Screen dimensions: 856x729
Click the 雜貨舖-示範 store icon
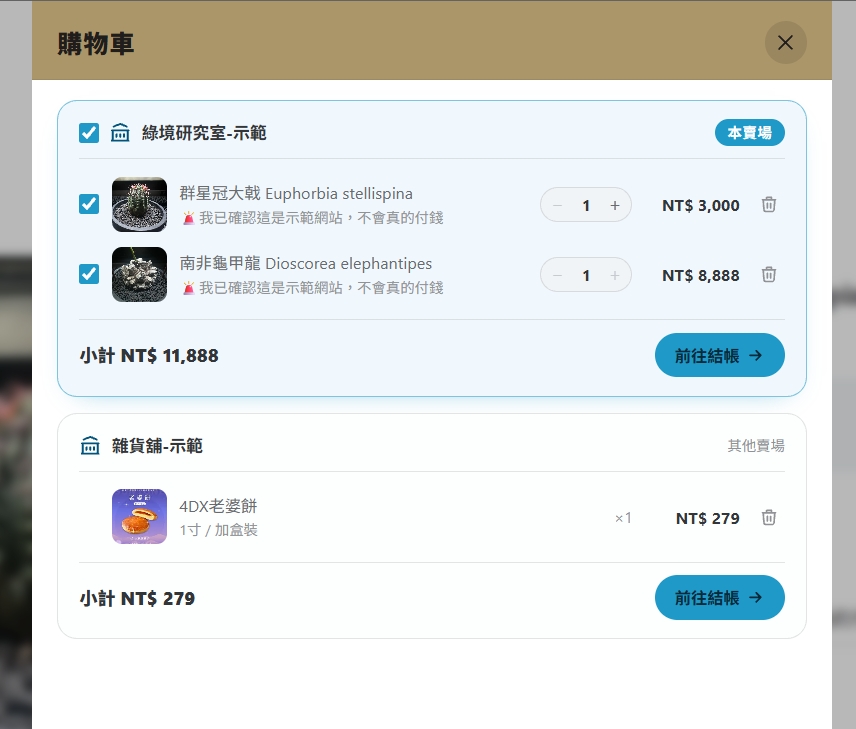tap(90, 446)
